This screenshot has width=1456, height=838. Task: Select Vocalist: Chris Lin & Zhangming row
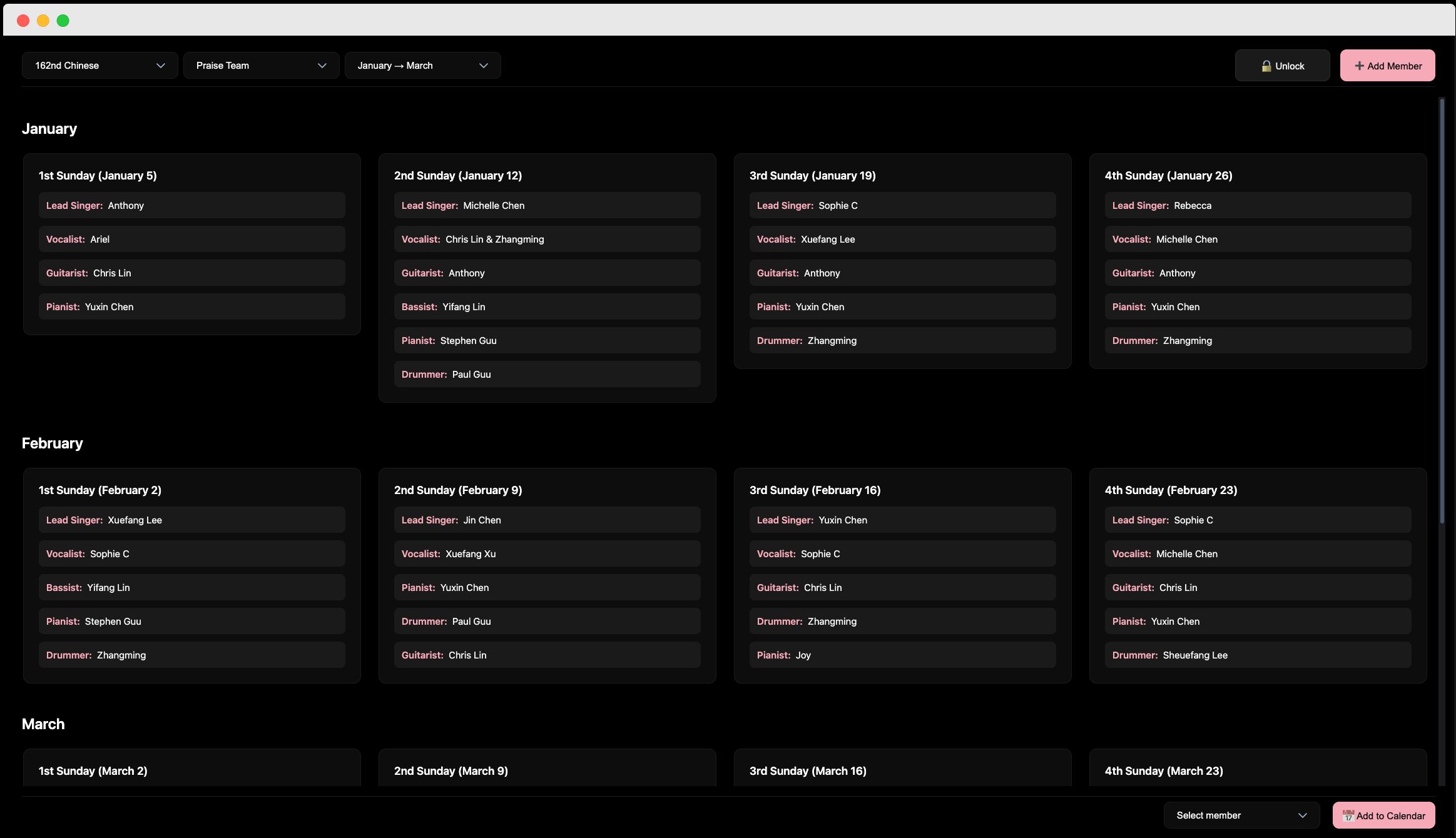pos(547,239)
